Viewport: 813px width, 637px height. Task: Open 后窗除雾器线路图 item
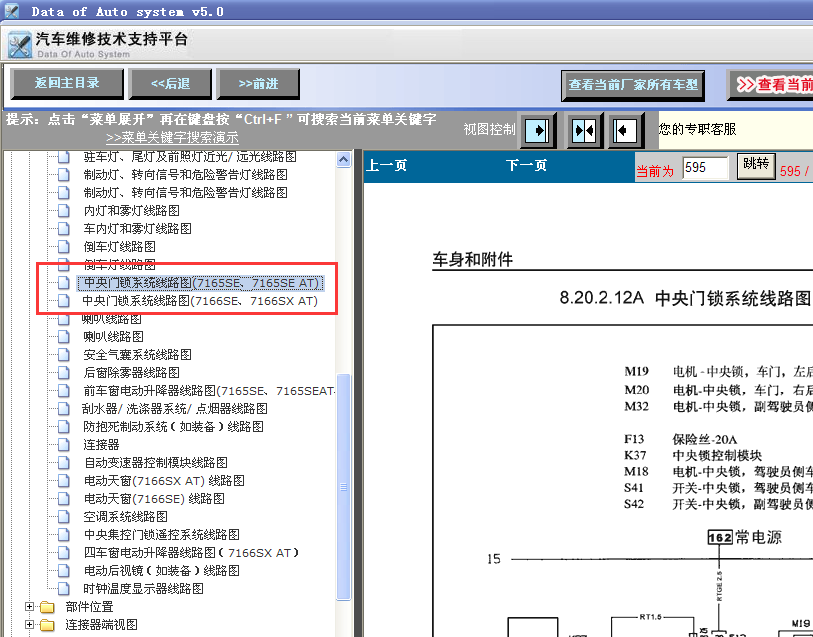(132, 373)
